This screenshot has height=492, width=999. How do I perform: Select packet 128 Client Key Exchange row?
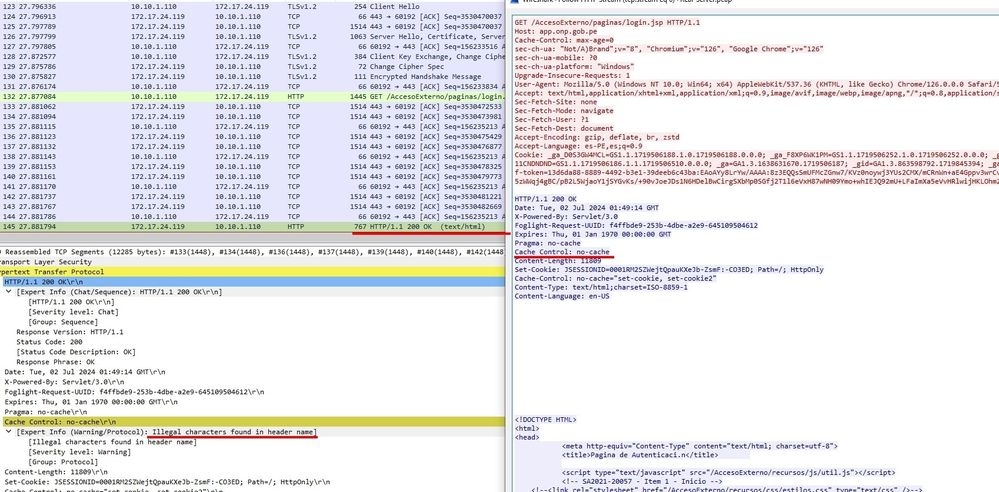[252, 56]
